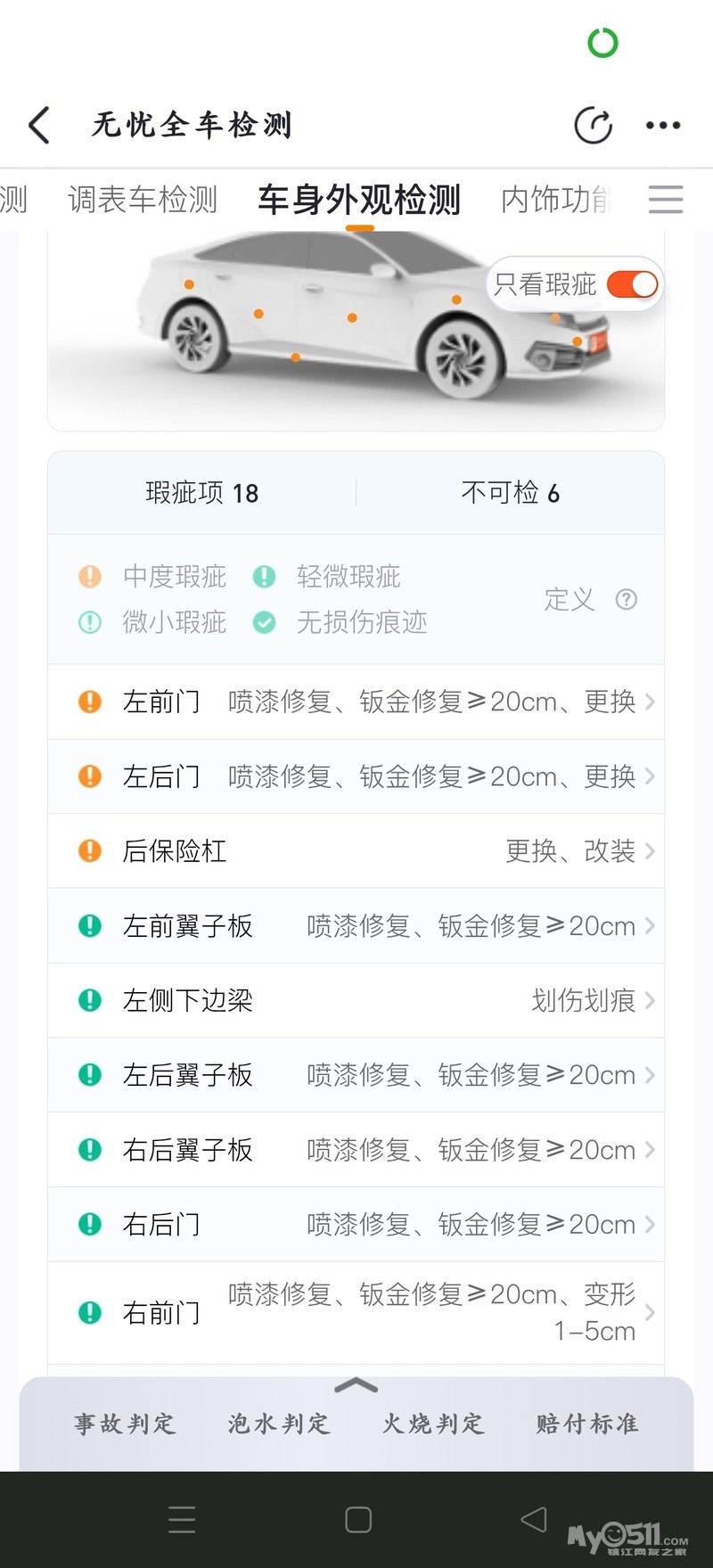This screenshot has width=713, height=1568.
Task: Open the 事故判定 section
Action: pos(125,1424)
